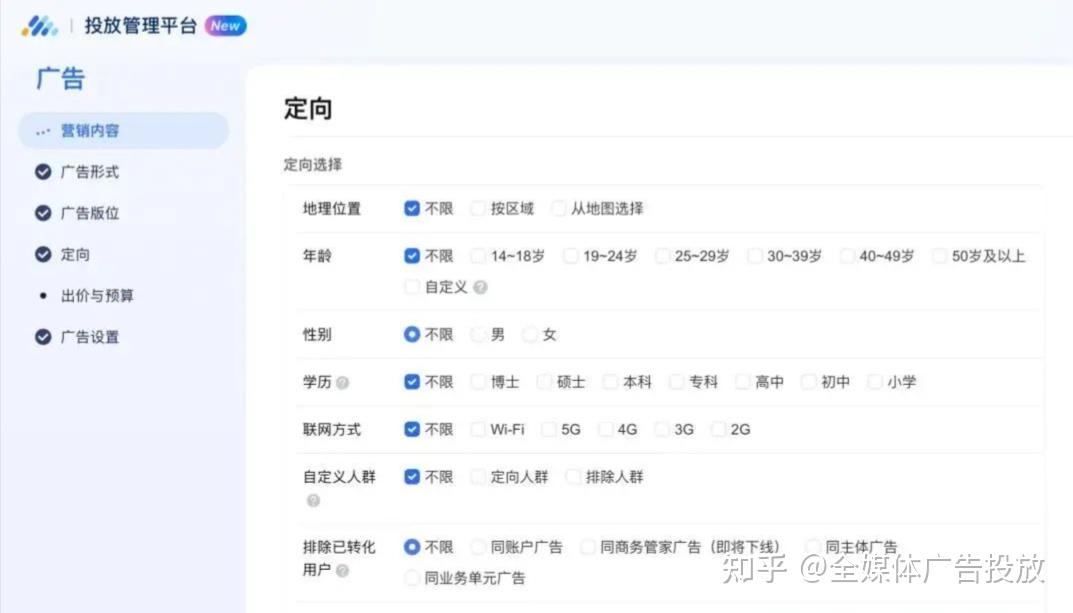This screenshot has width=1073, height=613.
Task: Go to the 广告设置 step
Action: point(90,337)
